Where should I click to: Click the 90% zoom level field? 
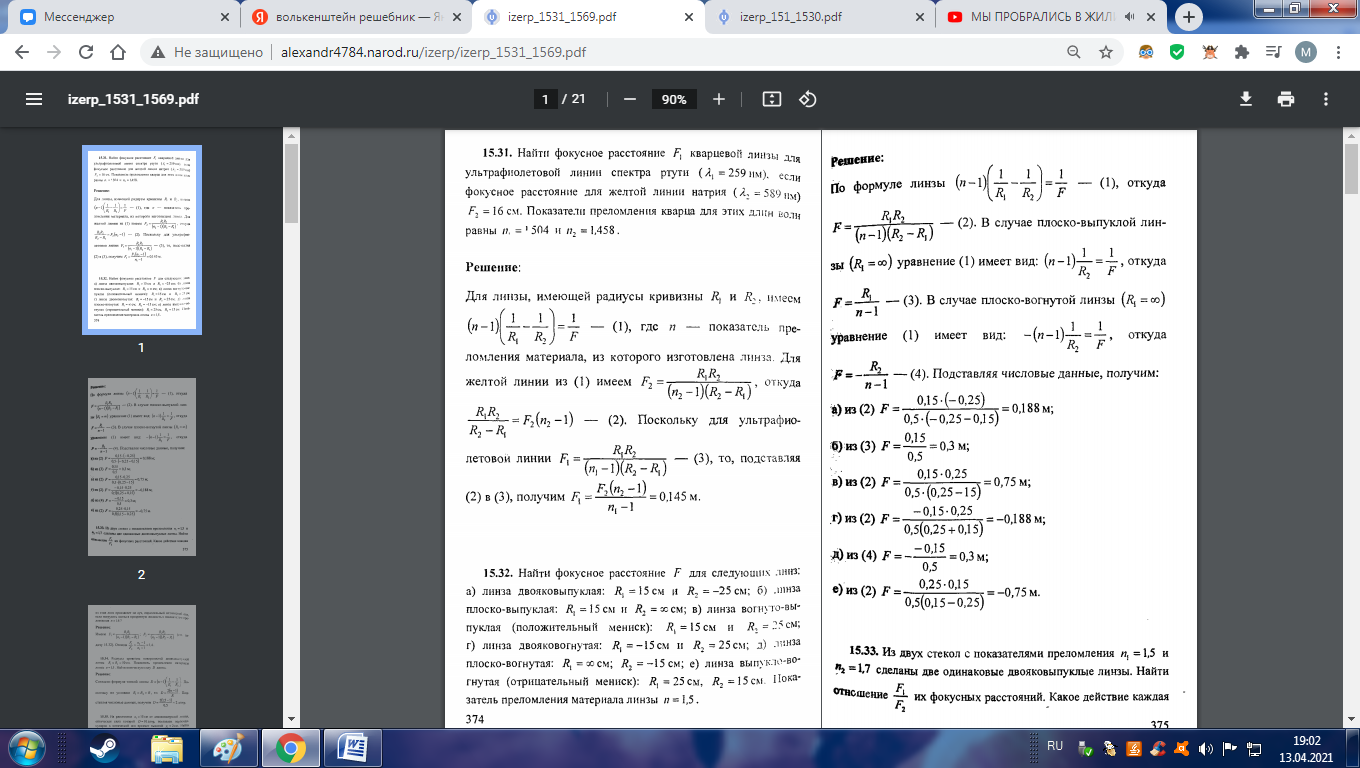pos(674,99)
